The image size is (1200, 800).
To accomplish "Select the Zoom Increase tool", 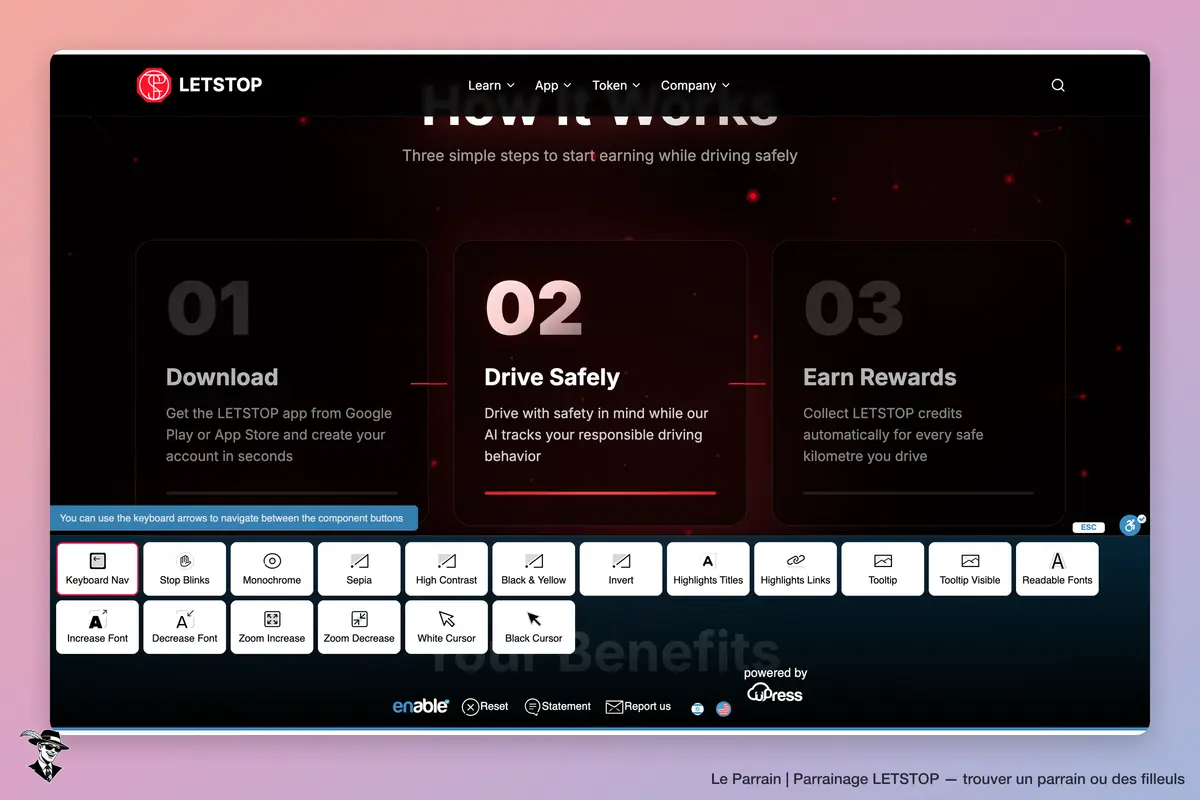I will (x=272, y=627).
